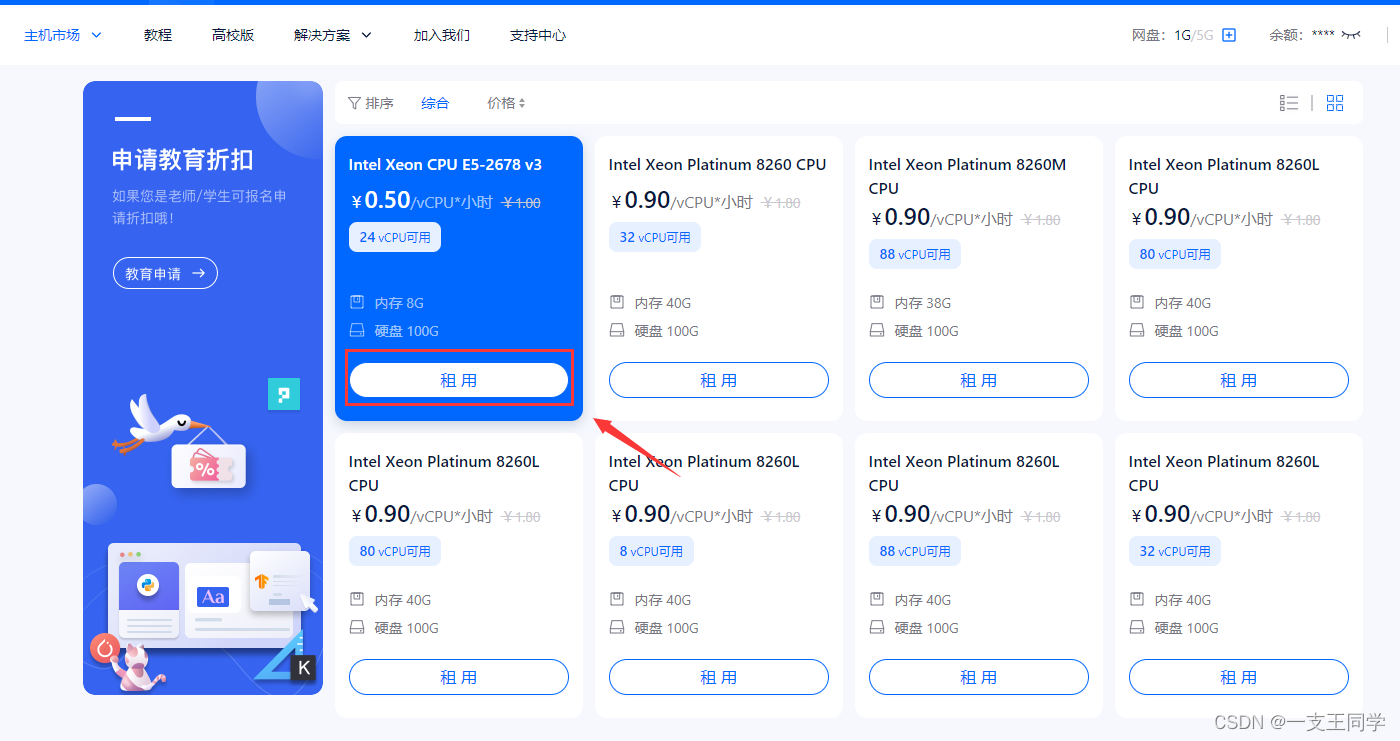The image size is (1400, 741).
Task: Click the 内存 38G text
Action: point(923,303)
